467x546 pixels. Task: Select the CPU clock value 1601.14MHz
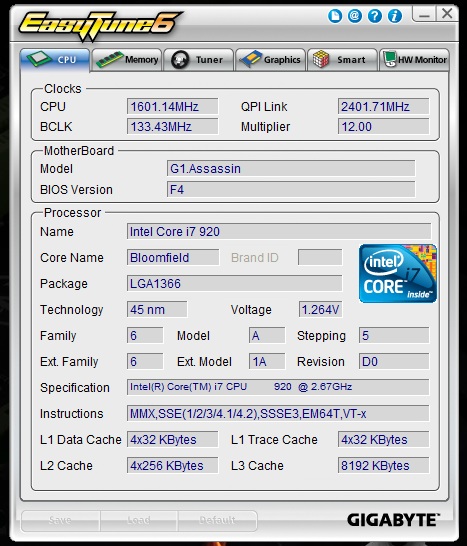pos(172,107)
